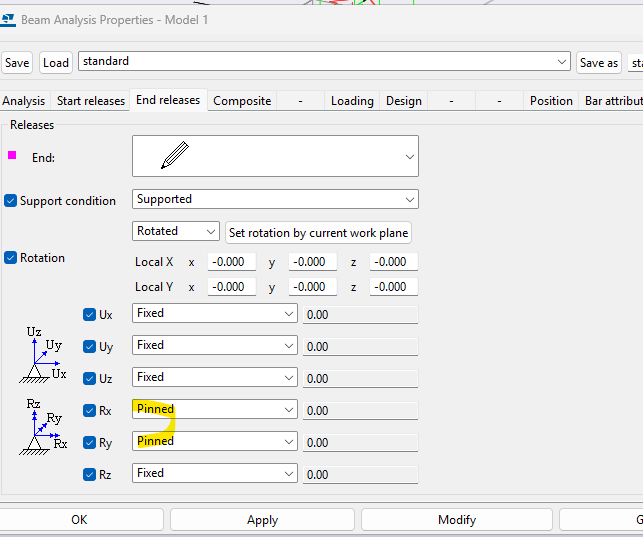Open the Rx Pinned dropdown
This screenshot has height=537, width=643.
214,409
